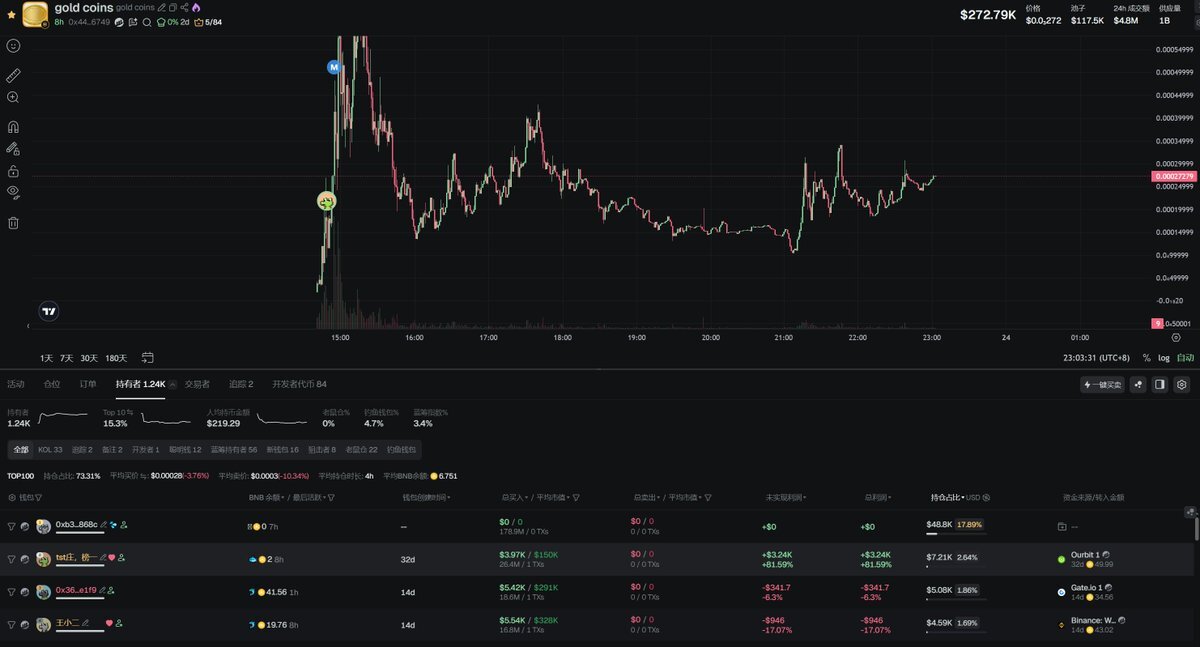Click the 一键买卖 quick trade button
Image resolution: width=1200 pixels, height=647 pixels.
(1102, 384)
